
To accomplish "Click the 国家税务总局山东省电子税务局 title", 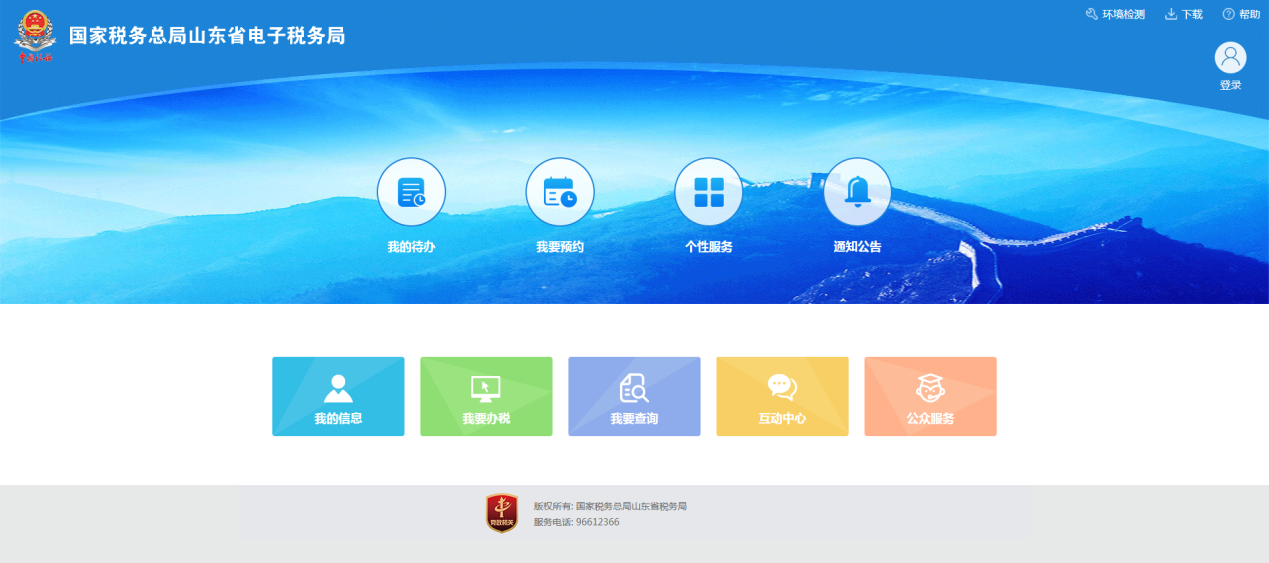I will [x=207, y=36].
